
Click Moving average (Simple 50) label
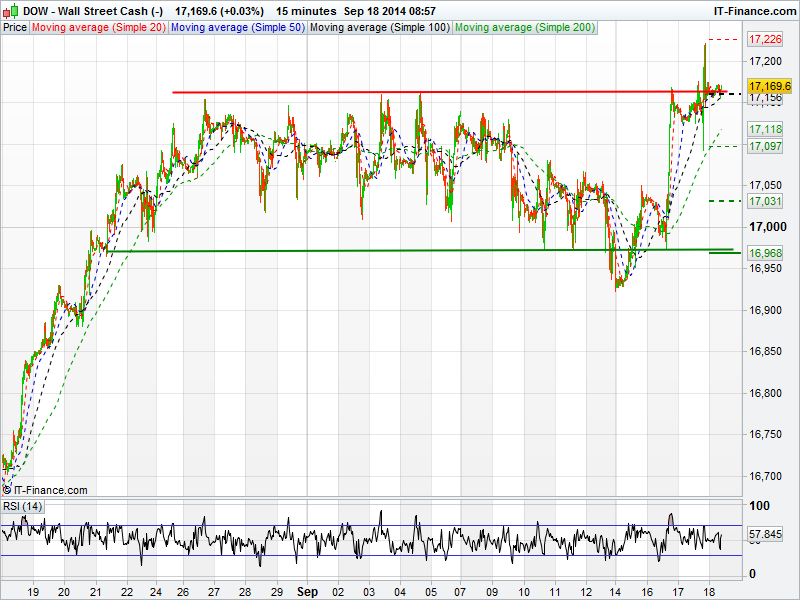coord(237,28)
